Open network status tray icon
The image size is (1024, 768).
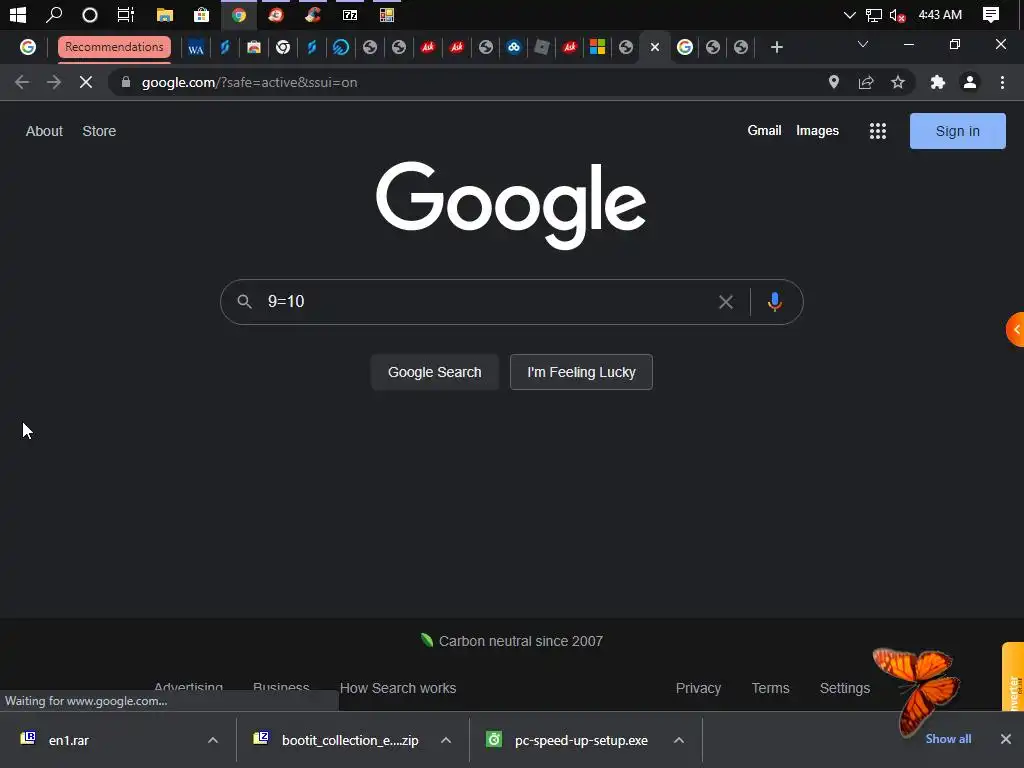click(x=873, y=14)
